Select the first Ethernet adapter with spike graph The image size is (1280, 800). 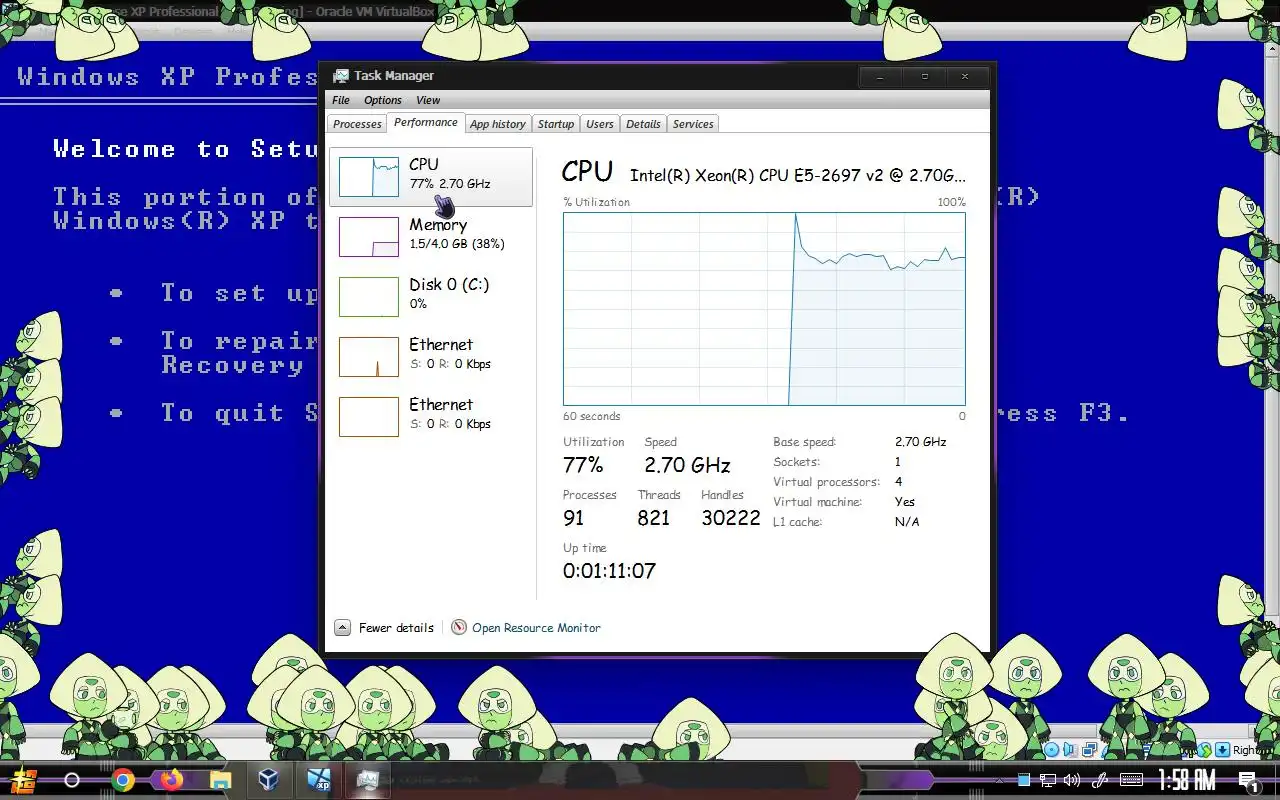(x=431, y=356)
